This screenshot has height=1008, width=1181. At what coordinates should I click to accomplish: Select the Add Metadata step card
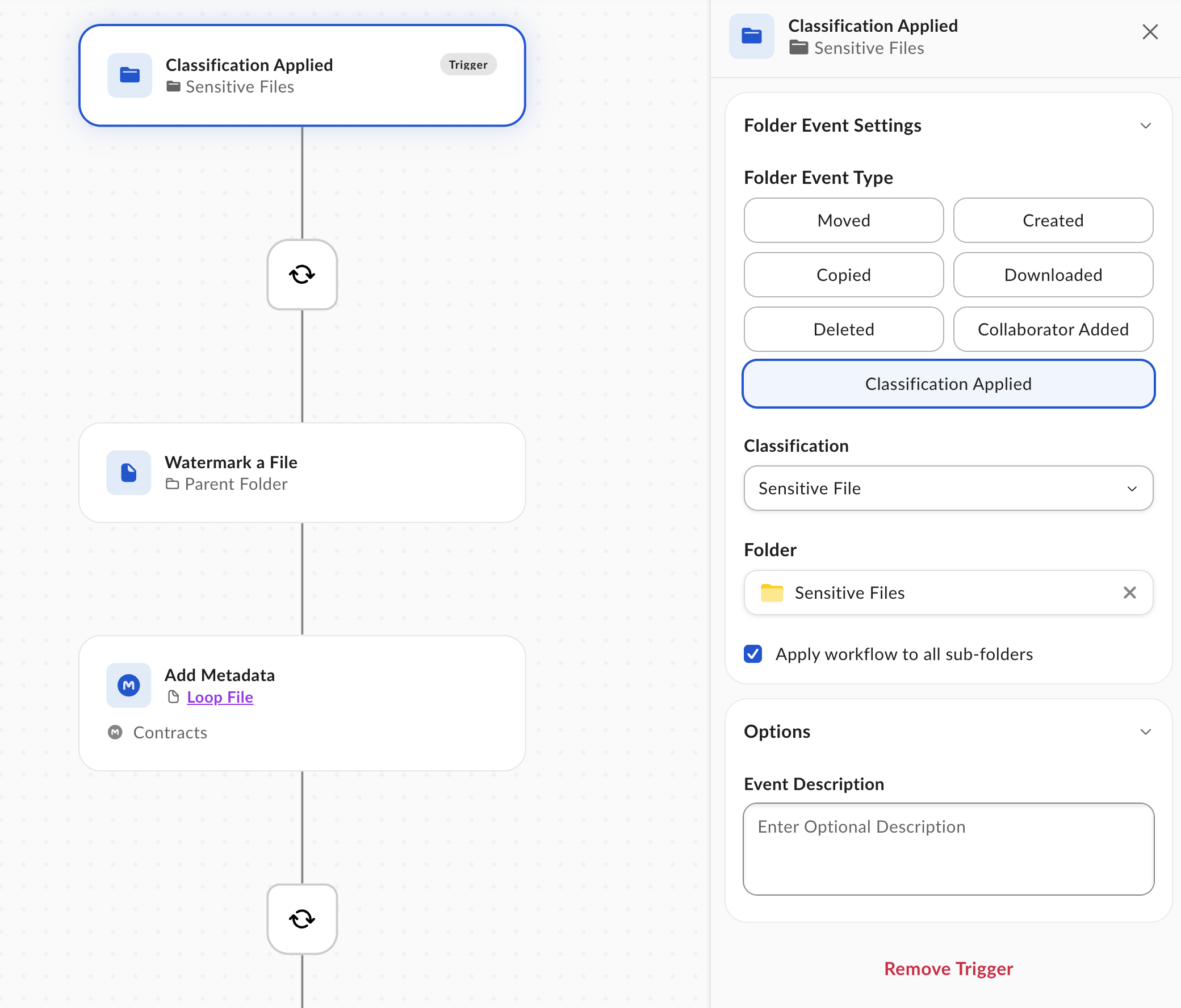tap(302, 703)
